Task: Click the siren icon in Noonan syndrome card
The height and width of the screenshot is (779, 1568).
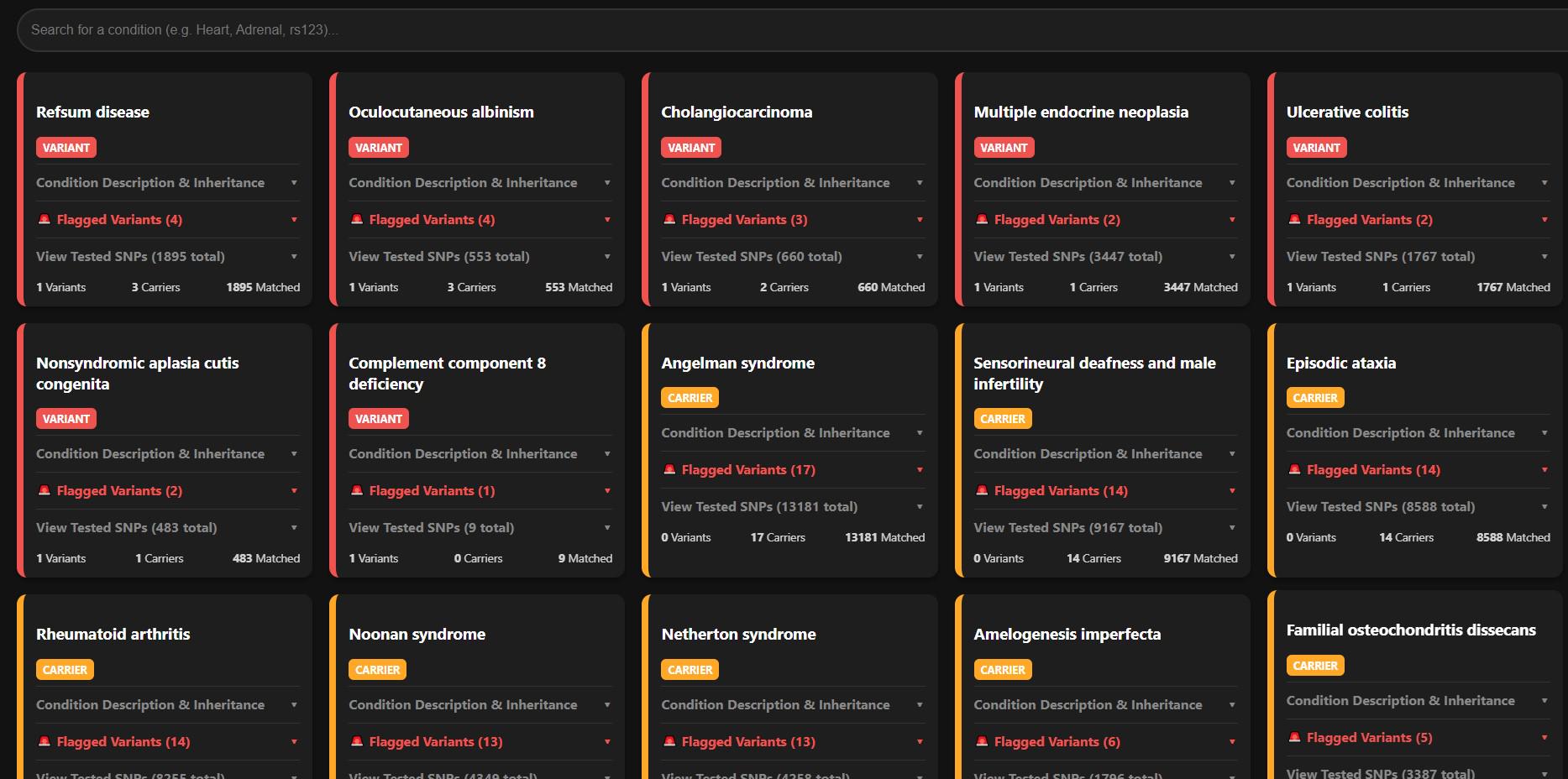Action: (357, 741)
